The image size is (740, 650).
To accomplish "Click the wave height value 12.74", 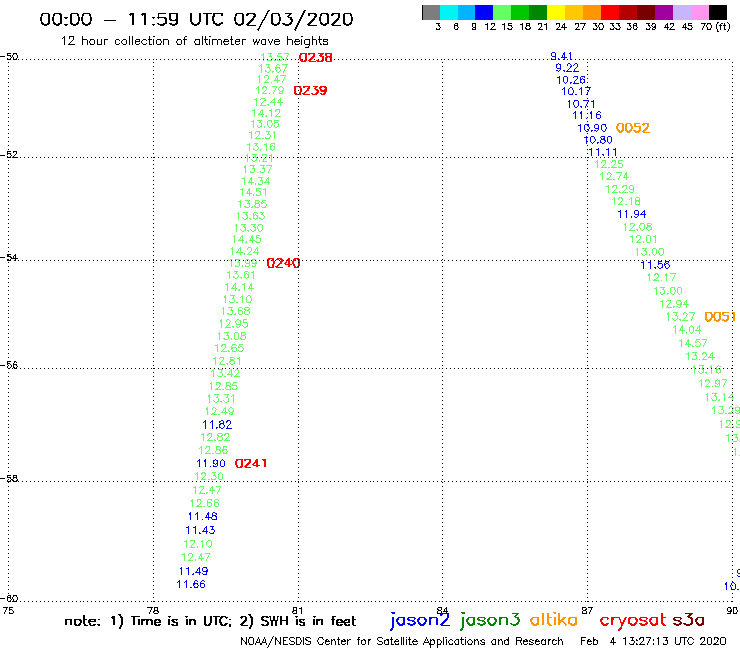I will tap(614, 177).
